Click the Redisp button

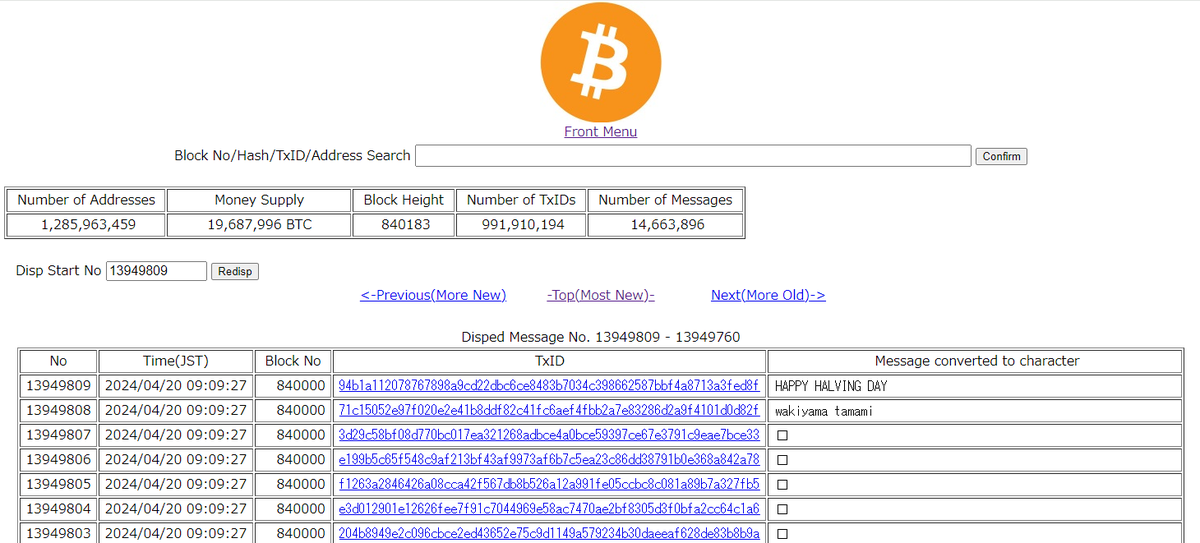tap(235, 272)
